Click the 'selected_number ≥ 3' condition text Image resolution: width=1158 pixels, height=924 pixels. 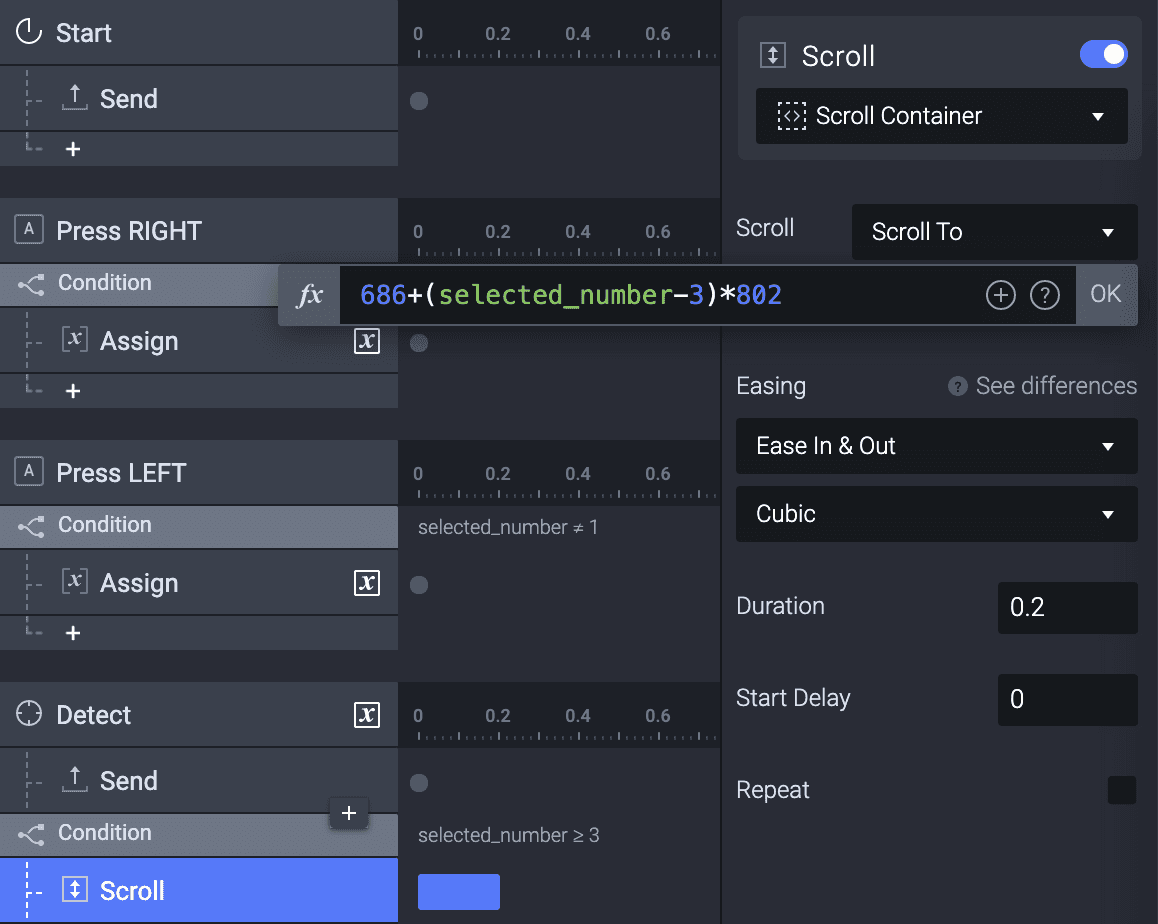508,835
